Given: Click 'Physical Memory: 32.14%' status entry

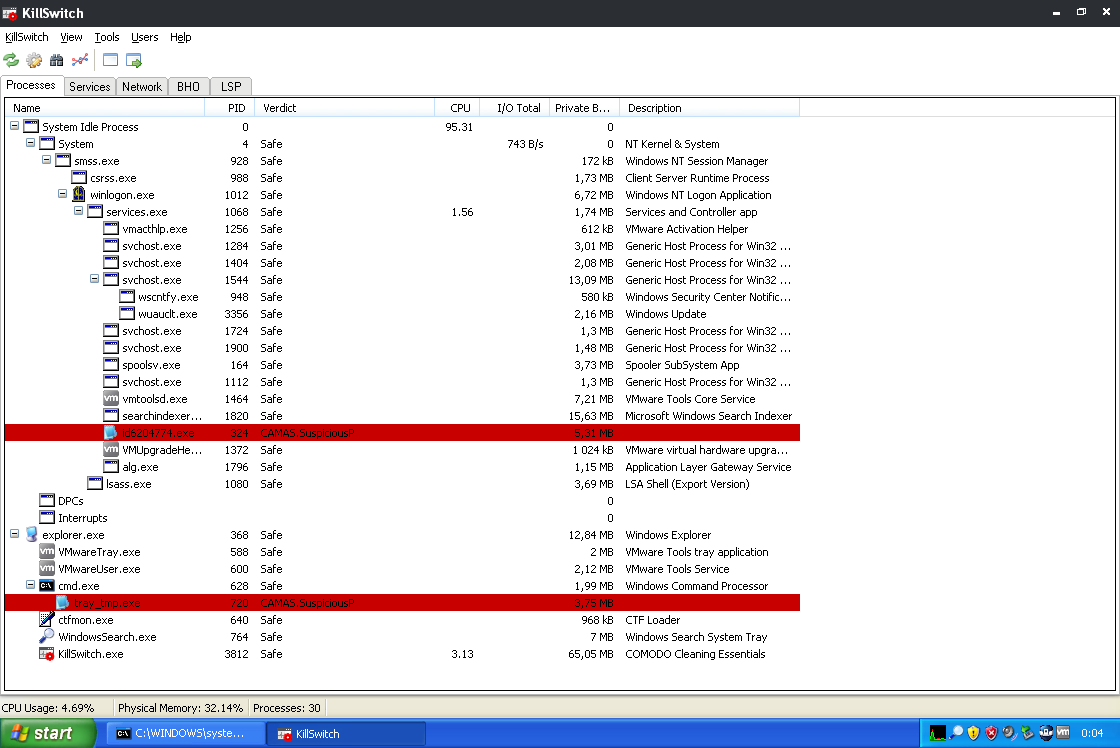Looking at the screenshot, I should tap(180, 708).
